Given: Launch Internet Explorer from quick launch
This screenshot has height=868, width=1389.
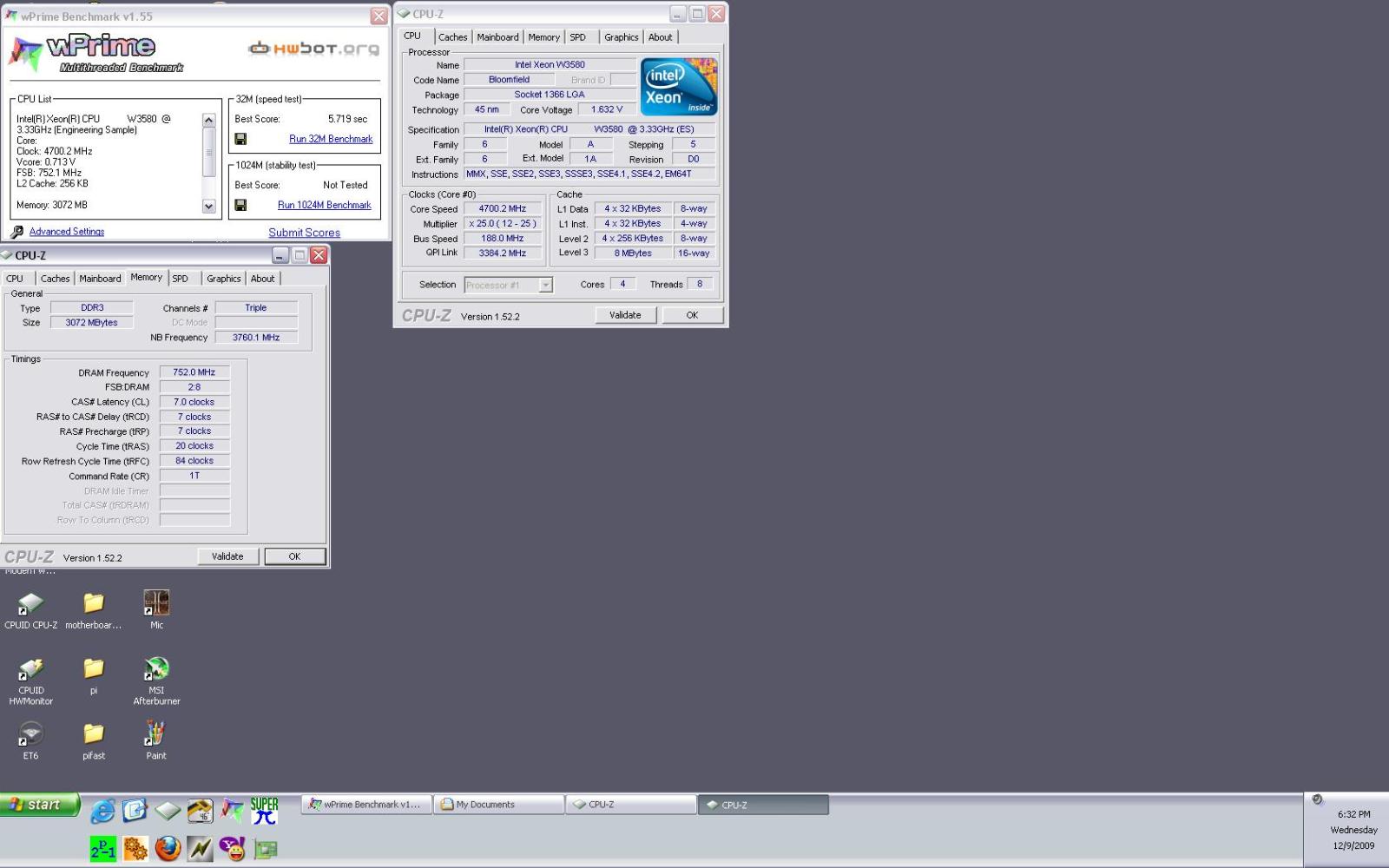Looking at the screenshot, I should point(102,811).
